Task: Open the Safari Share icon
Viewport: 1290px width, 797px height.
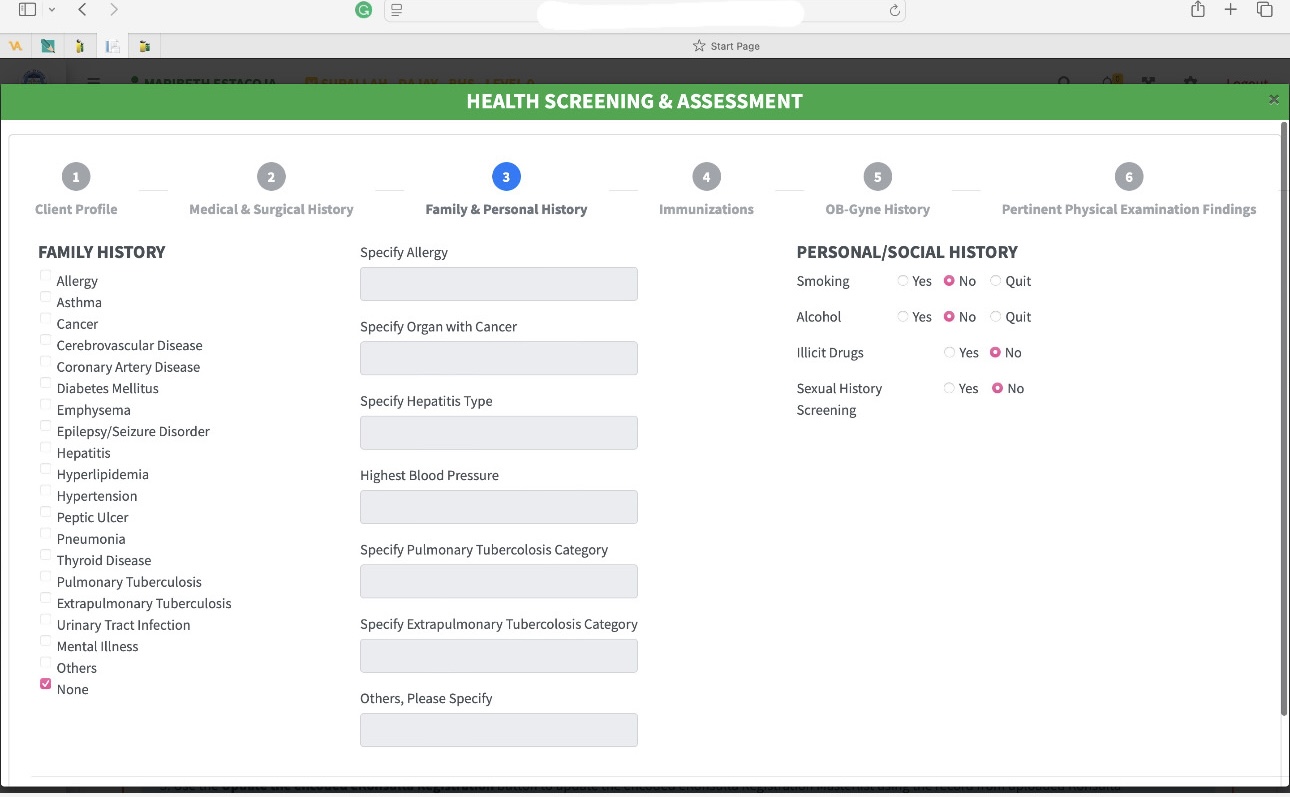Action: [x=1197, y=10]
